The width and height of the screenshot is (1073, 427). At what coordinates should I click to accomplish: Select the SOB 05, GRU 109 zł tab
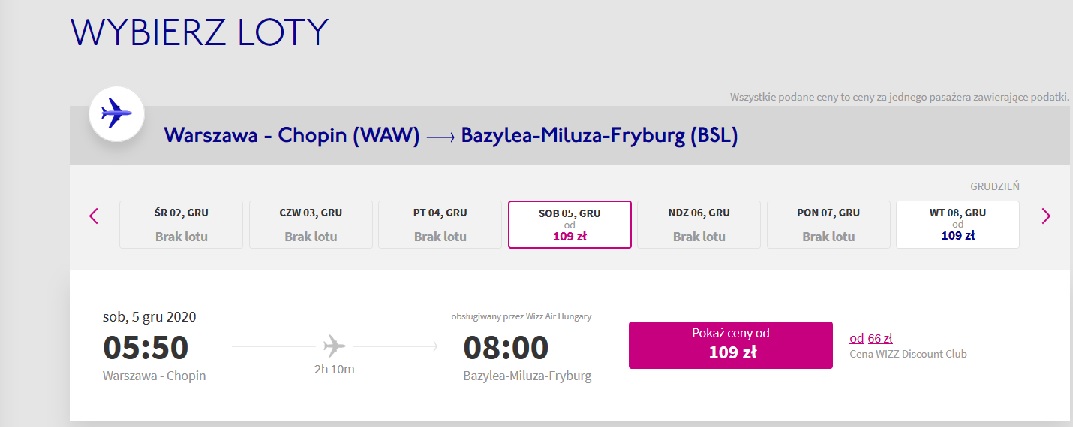569,224
